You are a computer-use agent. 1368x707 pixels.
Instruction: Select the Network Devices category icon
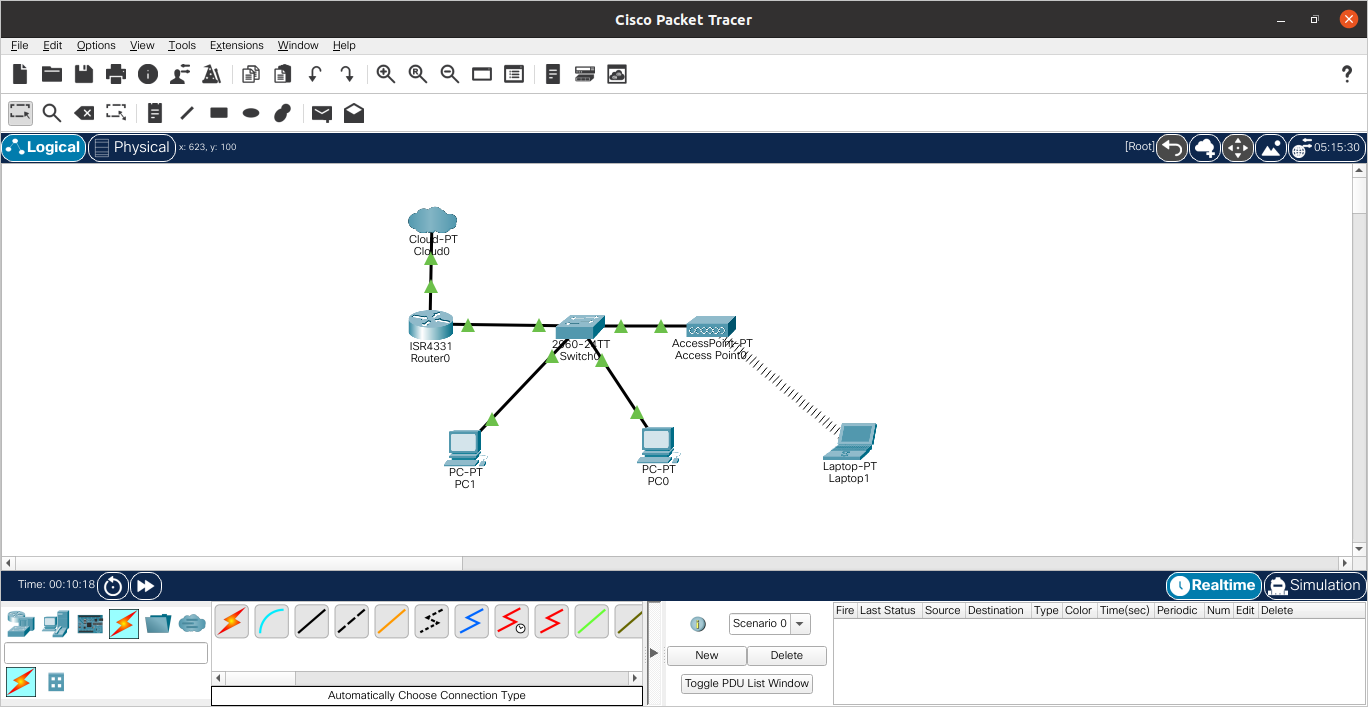[22, 624]
